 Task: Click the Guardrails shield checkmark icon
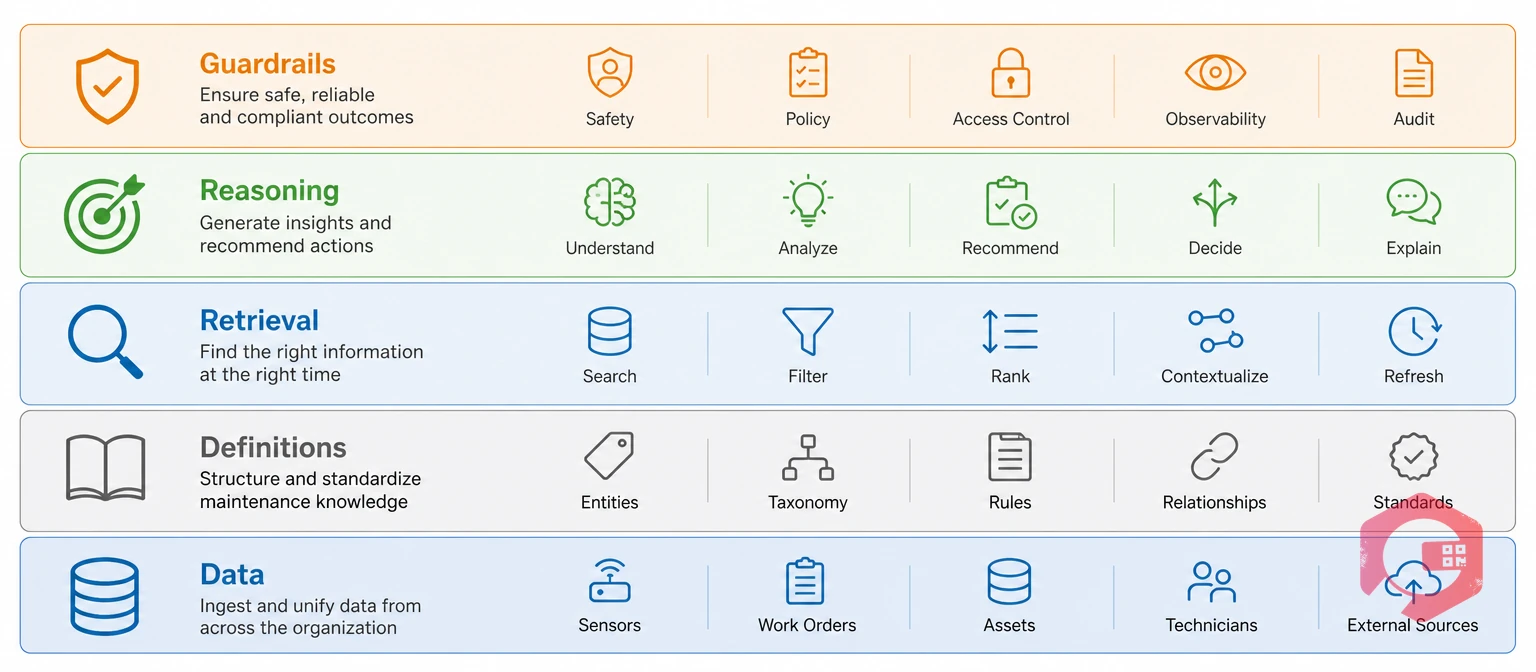107,86
